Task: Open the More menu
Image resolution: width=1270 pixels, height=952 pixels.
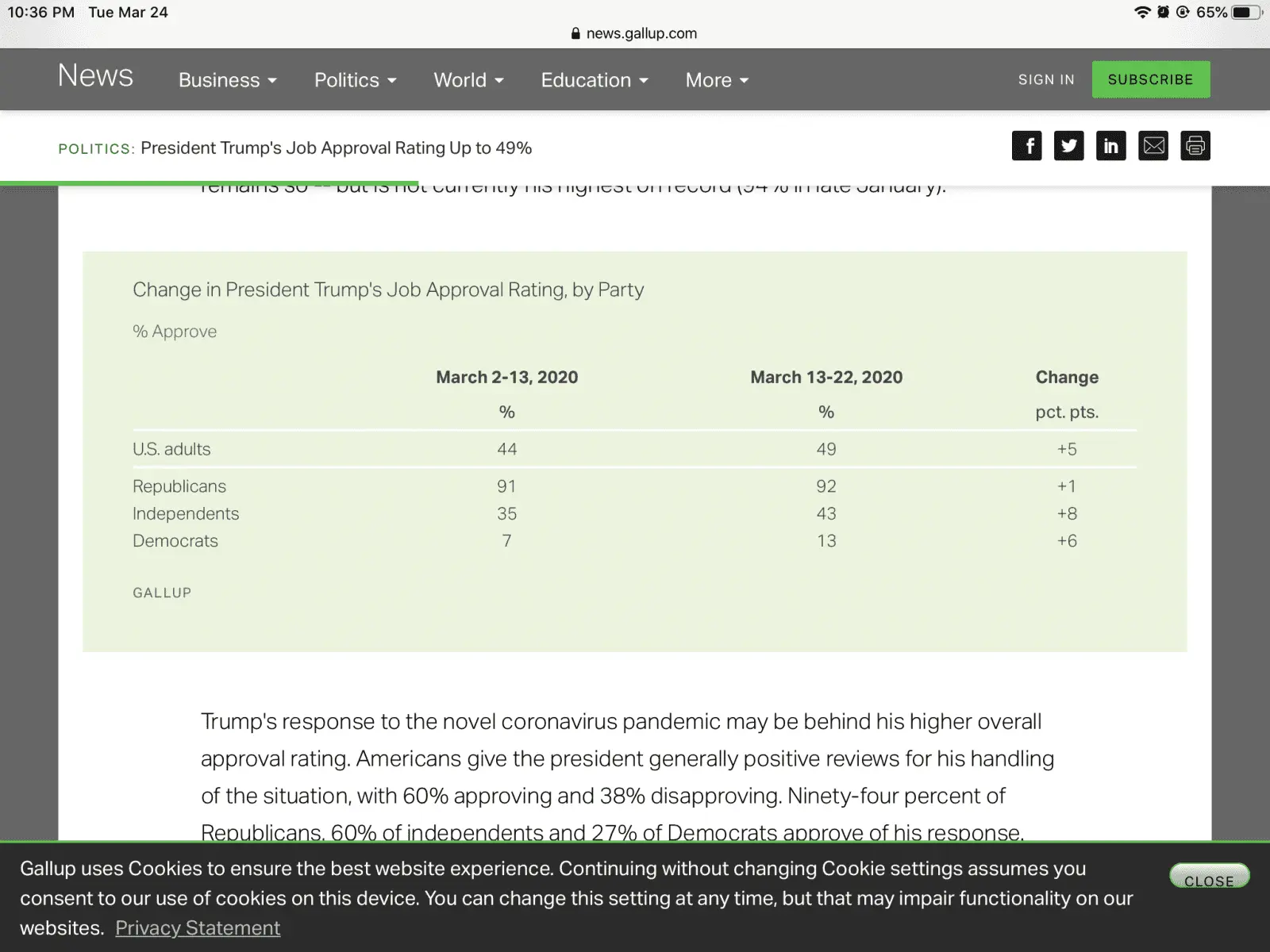Action: click(x=717, y=80)
